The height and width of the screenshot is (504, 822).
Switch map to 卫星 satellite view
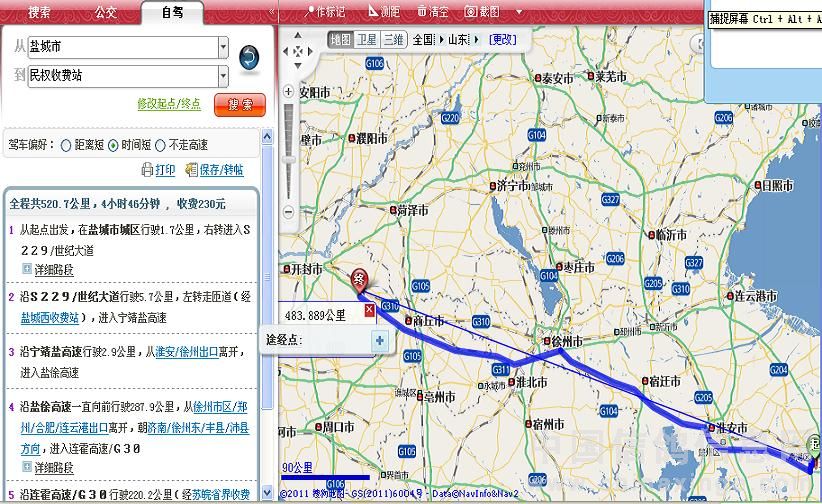pos(367,39)
